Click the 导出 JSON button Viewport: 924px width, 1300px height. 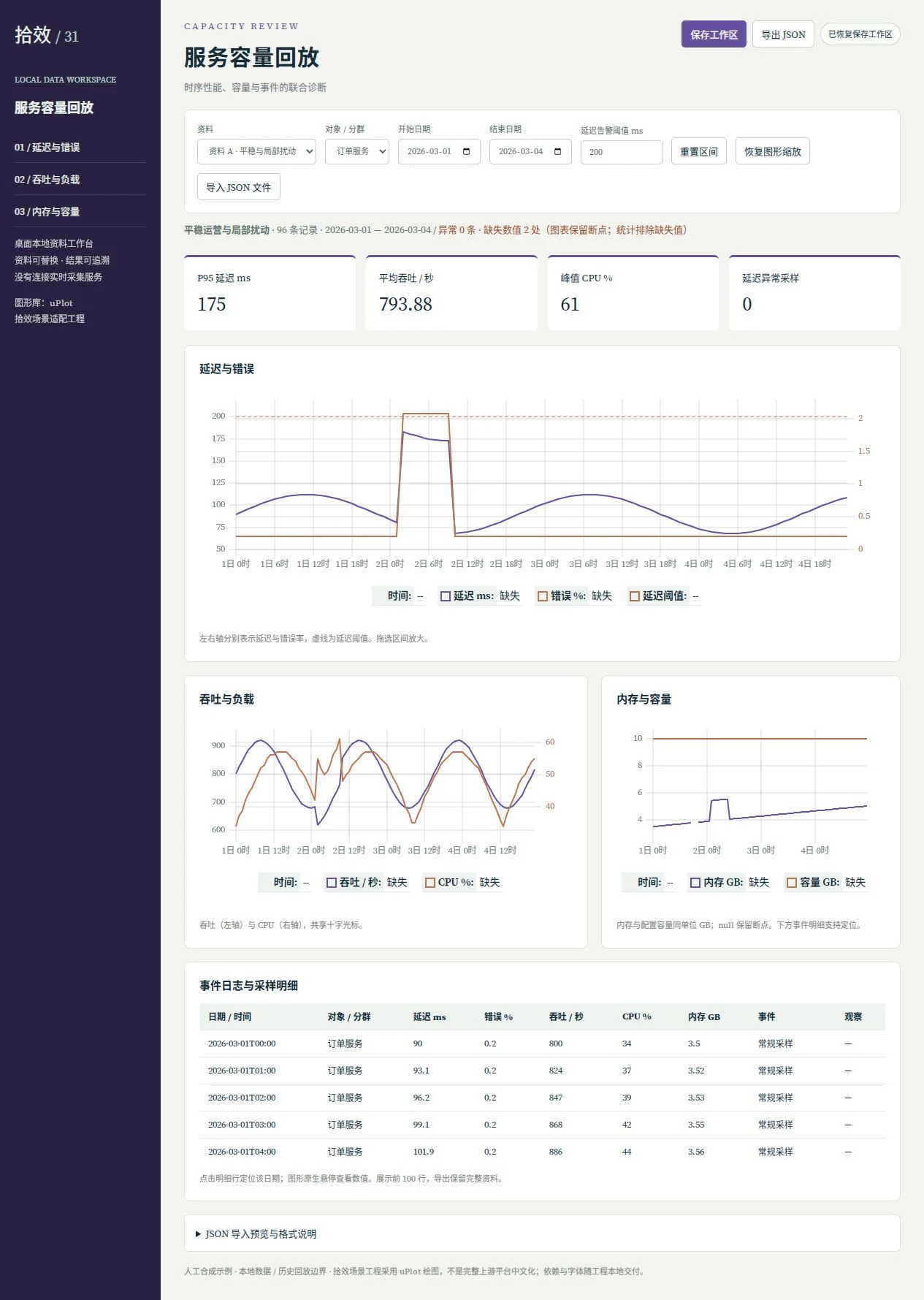pos(783,34)
